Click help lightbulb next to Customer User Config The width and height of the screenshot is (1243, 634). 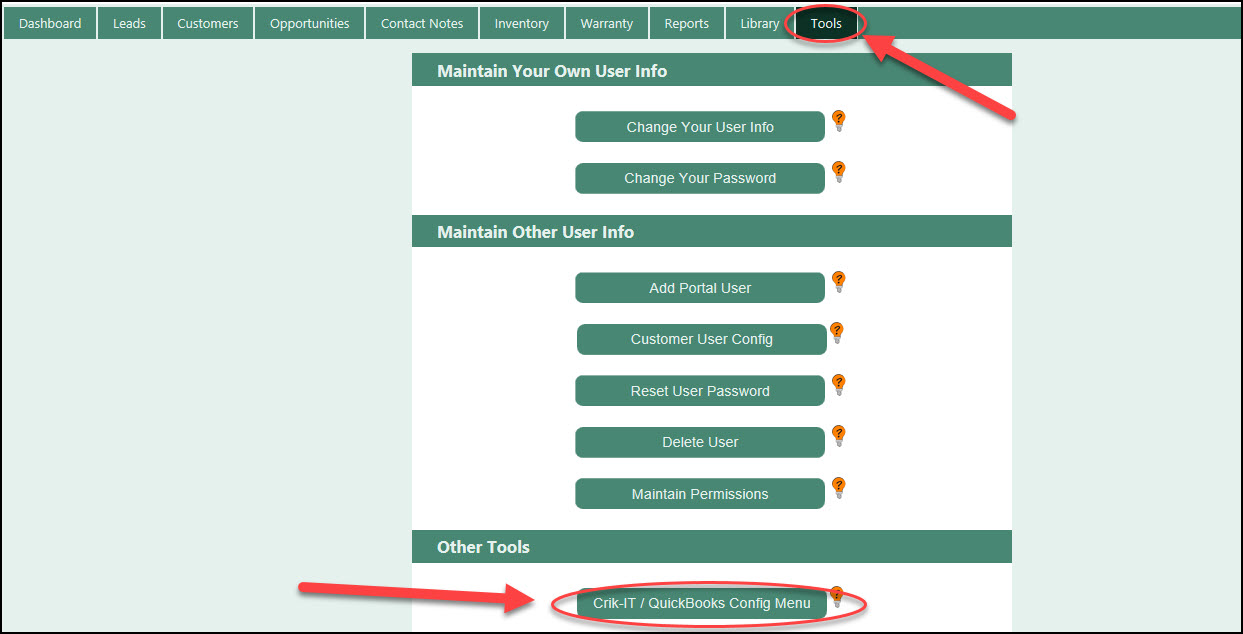(x=837, y=333)
